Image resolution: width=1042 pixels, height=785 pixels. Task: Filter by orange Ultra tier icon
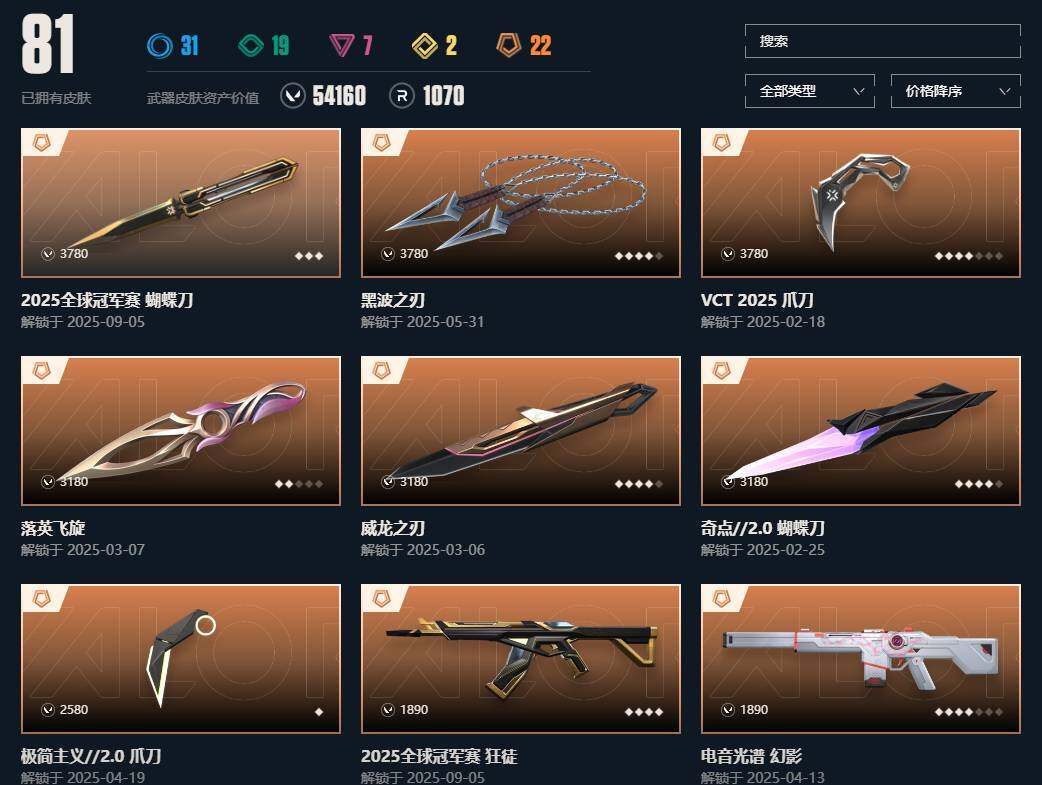[508, 46]
